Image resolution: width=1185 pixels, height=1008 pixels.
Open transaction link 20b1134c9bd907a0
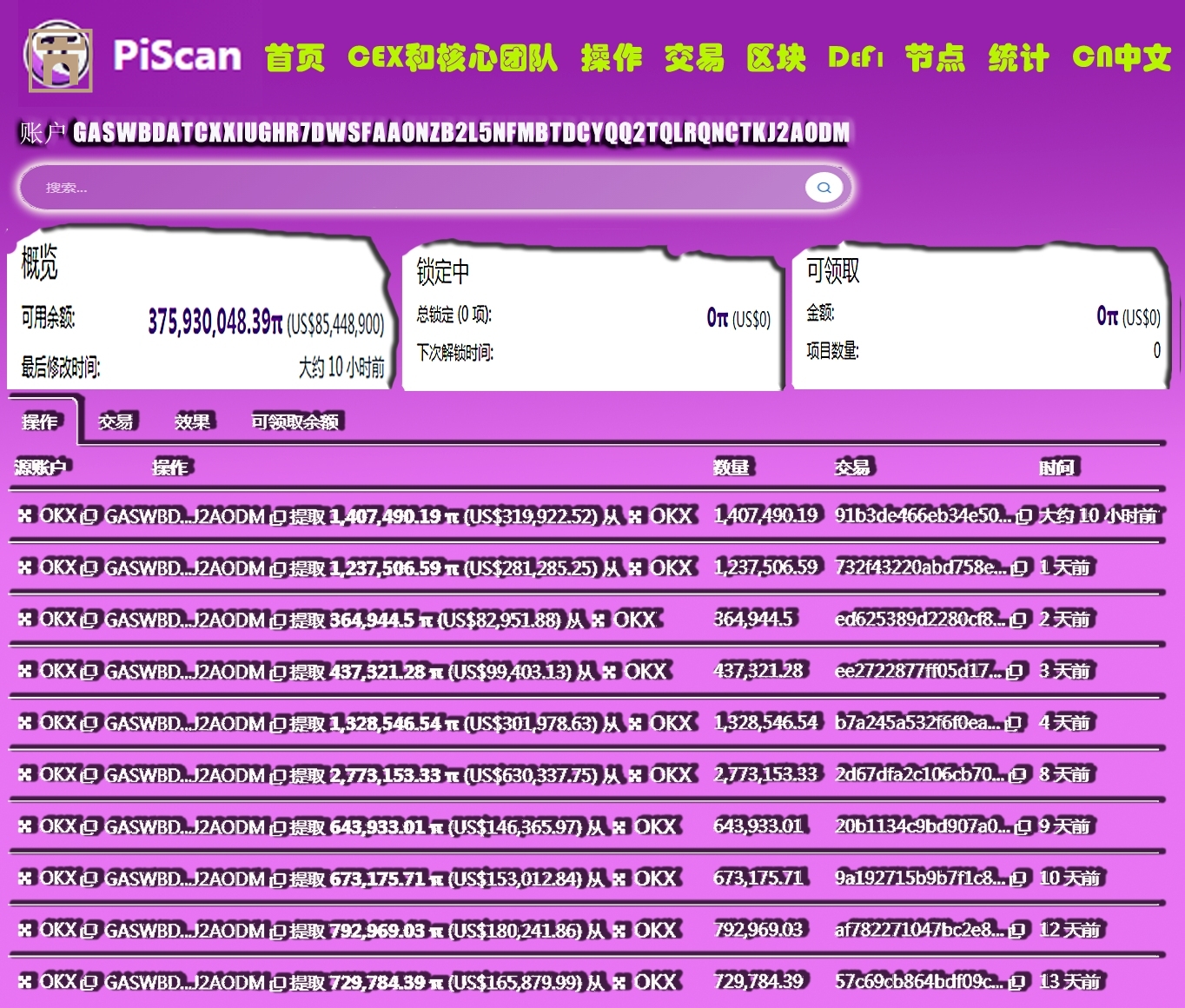click(x=922, y=826)
